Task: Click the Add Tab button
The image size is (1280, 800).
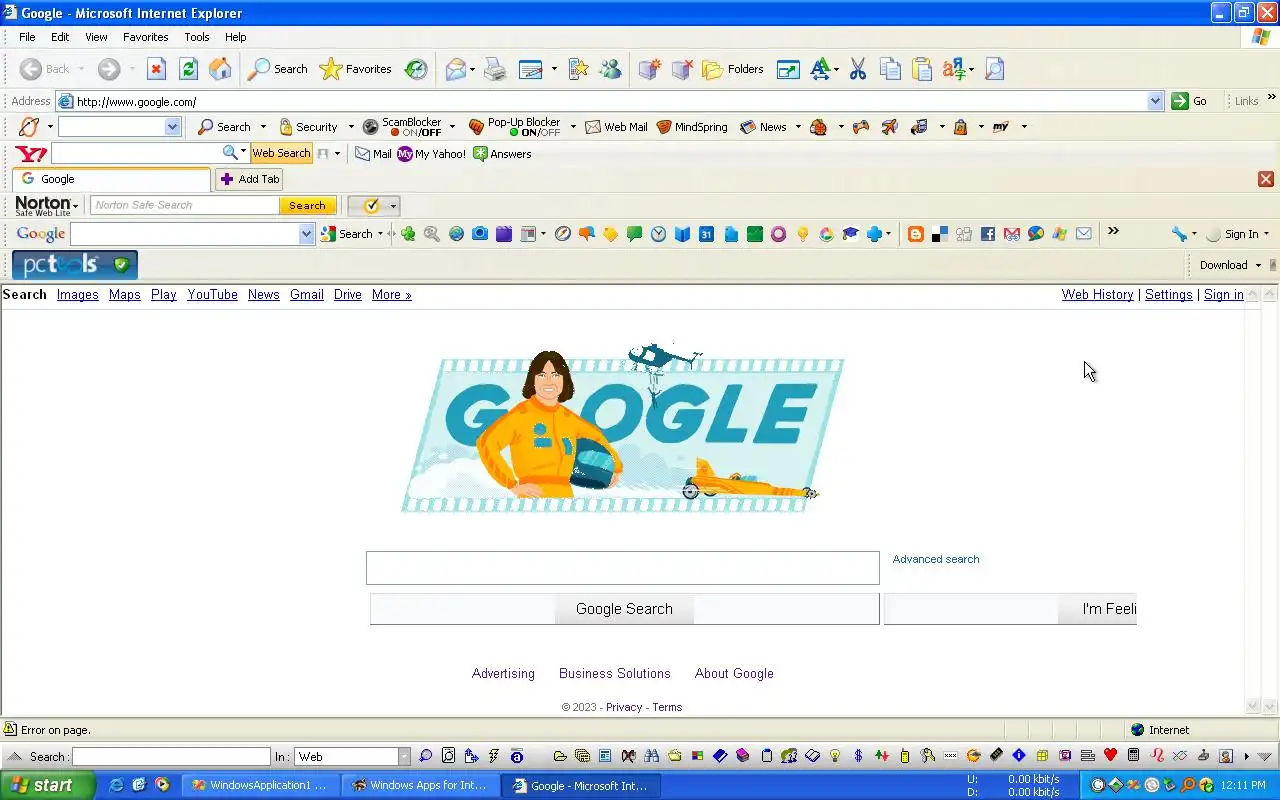Action: click(x=250, y=179)
